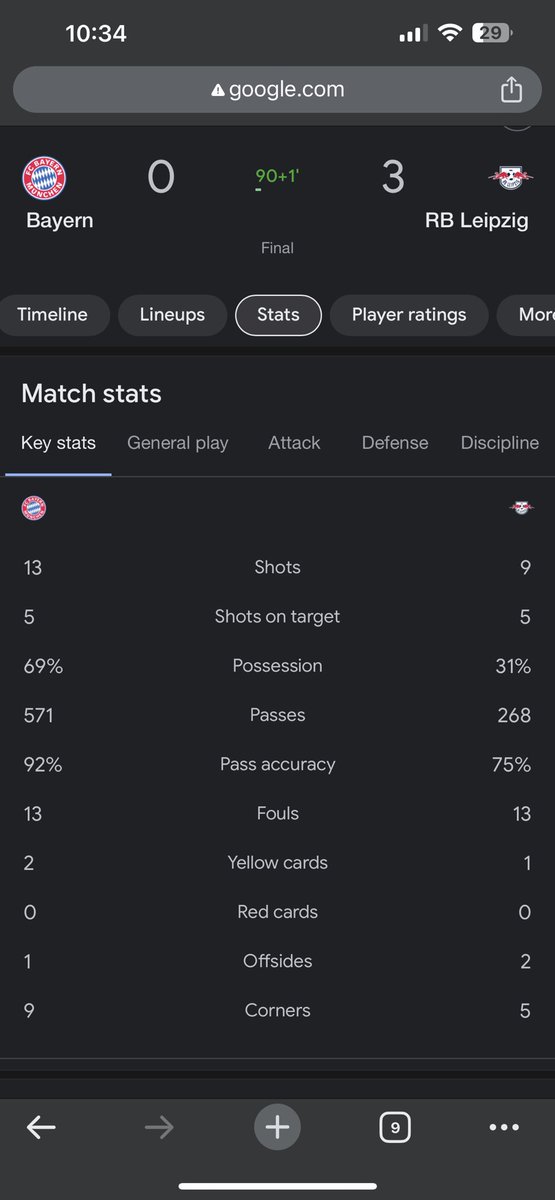Switch to Attack stats
Screen dimensions: 555x1200
click(x=294, y=443)
